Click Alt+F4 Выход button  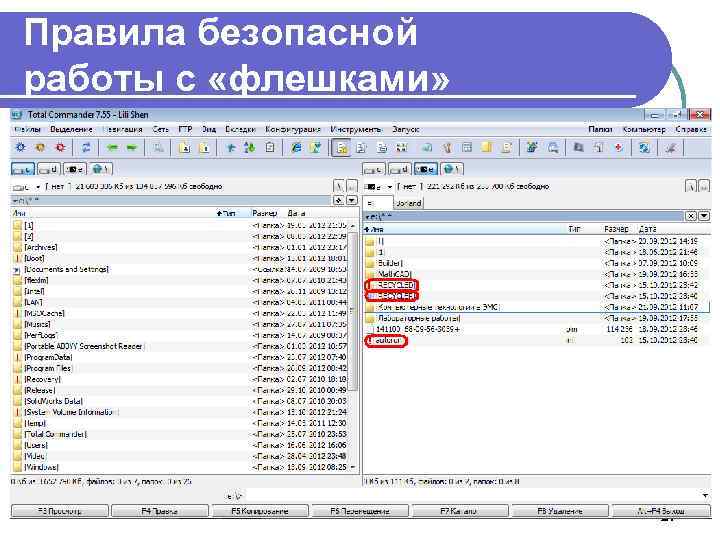point(661,511)
